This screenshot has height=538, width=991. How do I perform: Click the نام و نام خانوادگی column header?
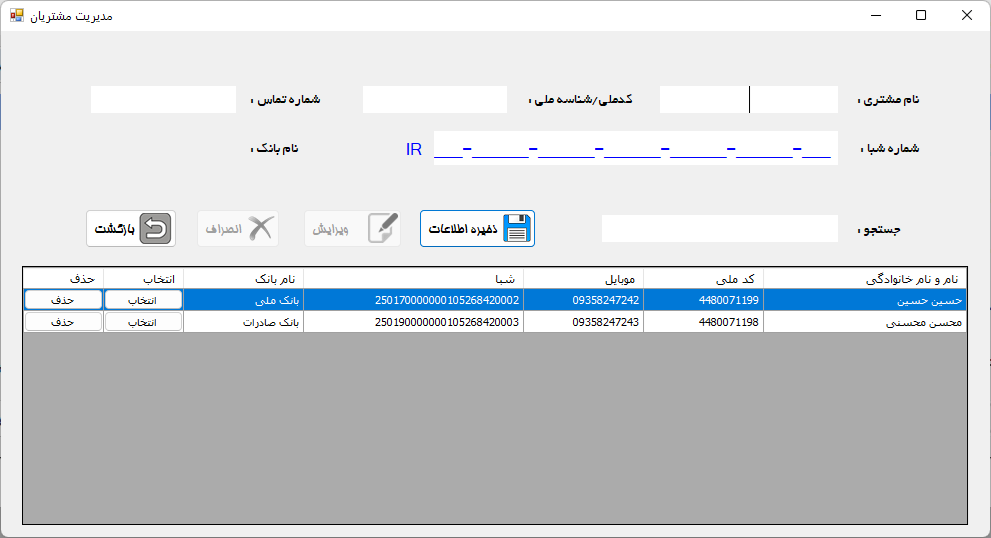[865, 279]
